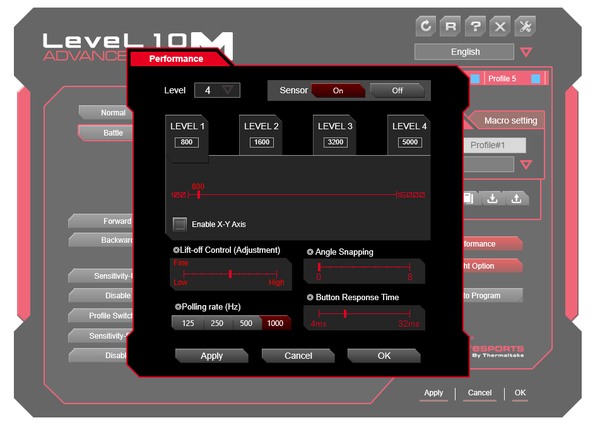Open the Macro setting tab
The image size is (600, 425).
pos(510,120)
